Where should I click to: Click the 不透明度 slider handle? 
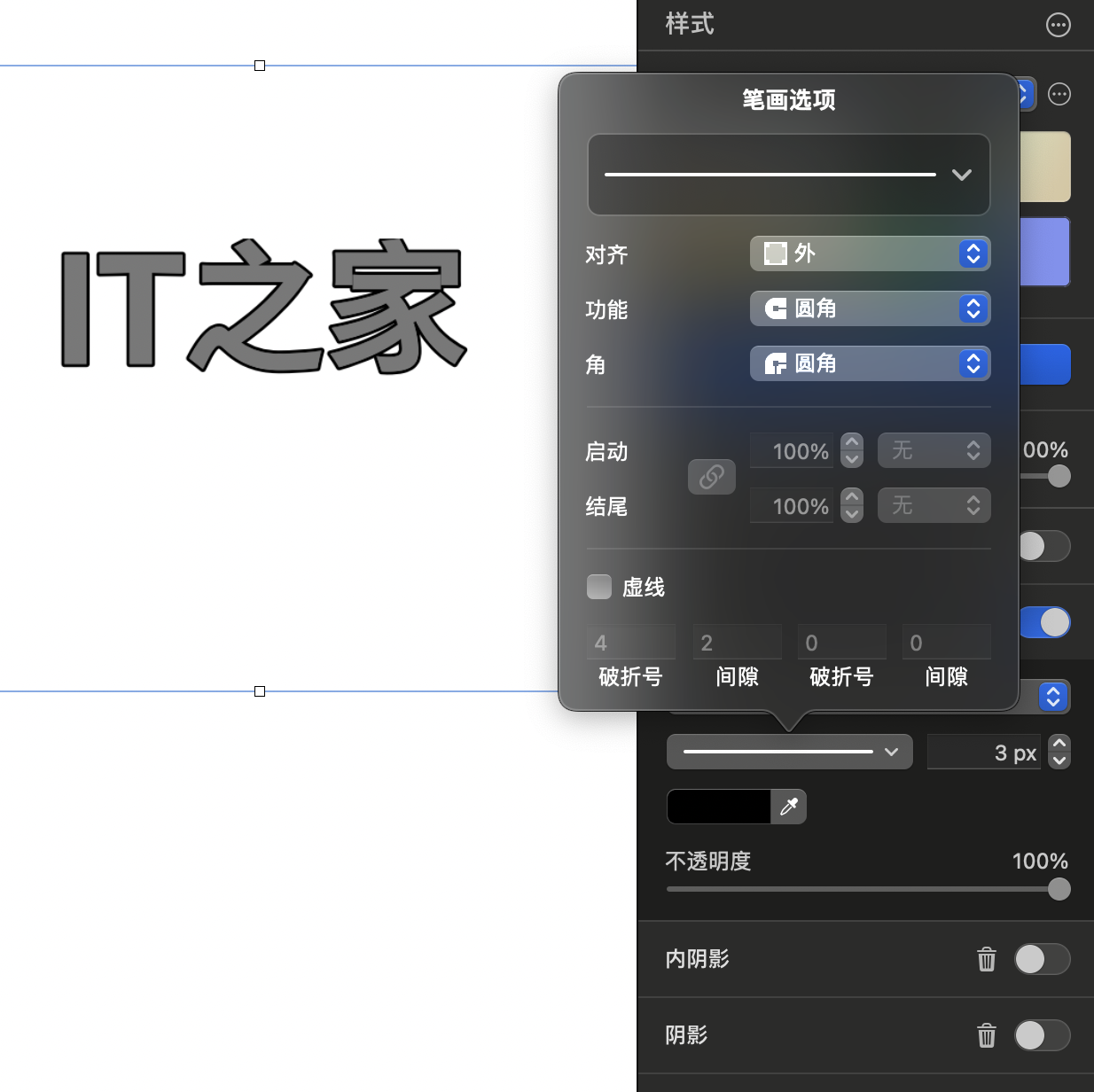(1059, 889)
